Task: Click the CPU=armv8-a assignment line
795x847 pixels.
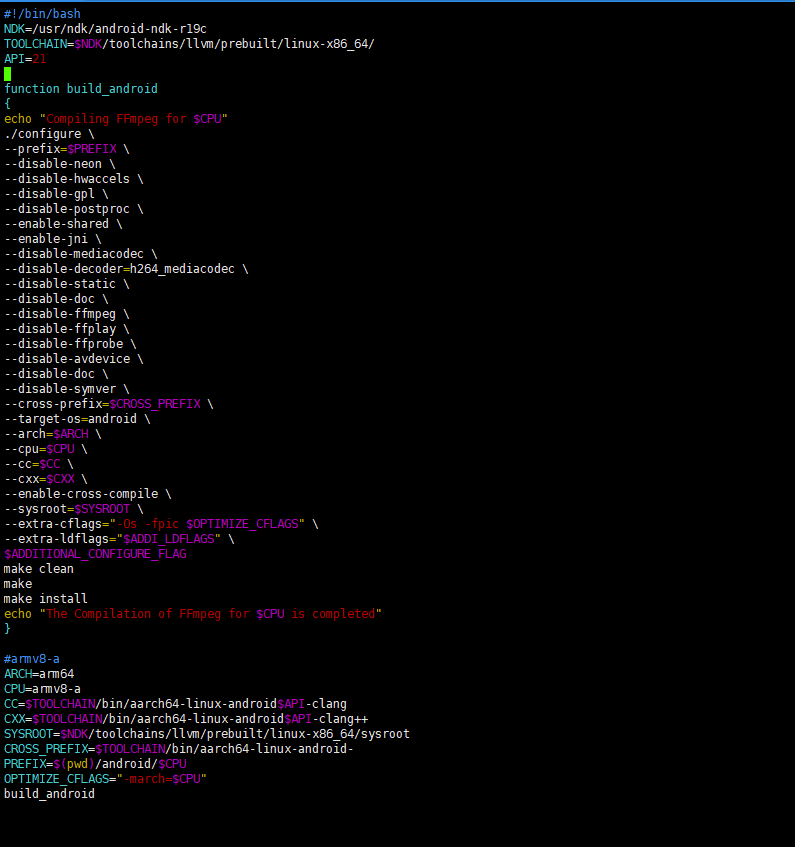Action: [x=42, y=689]
